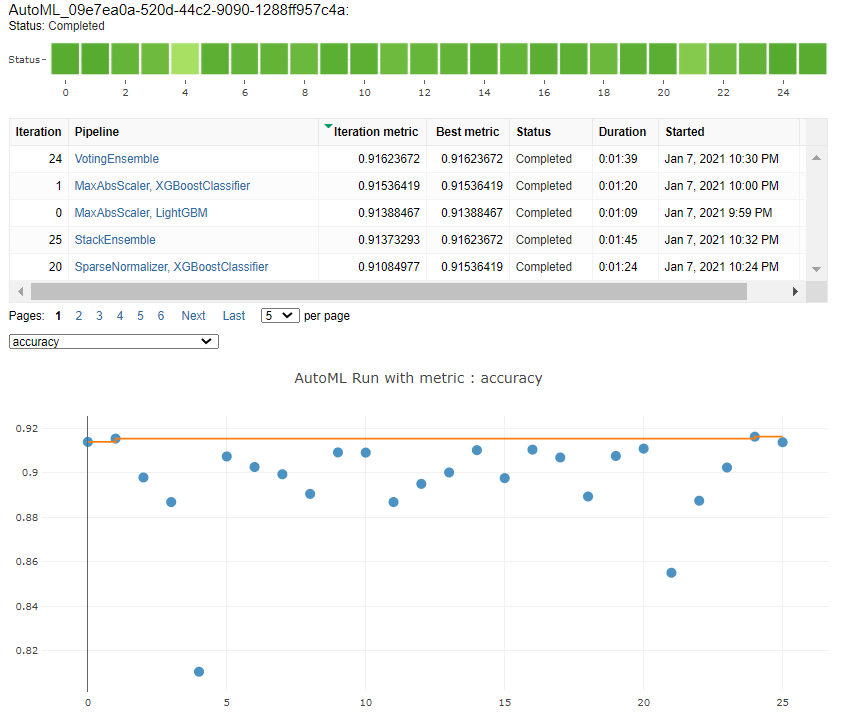
Task: Open the StackEnsemble pipeline link
Action: (x=115, y=240)
